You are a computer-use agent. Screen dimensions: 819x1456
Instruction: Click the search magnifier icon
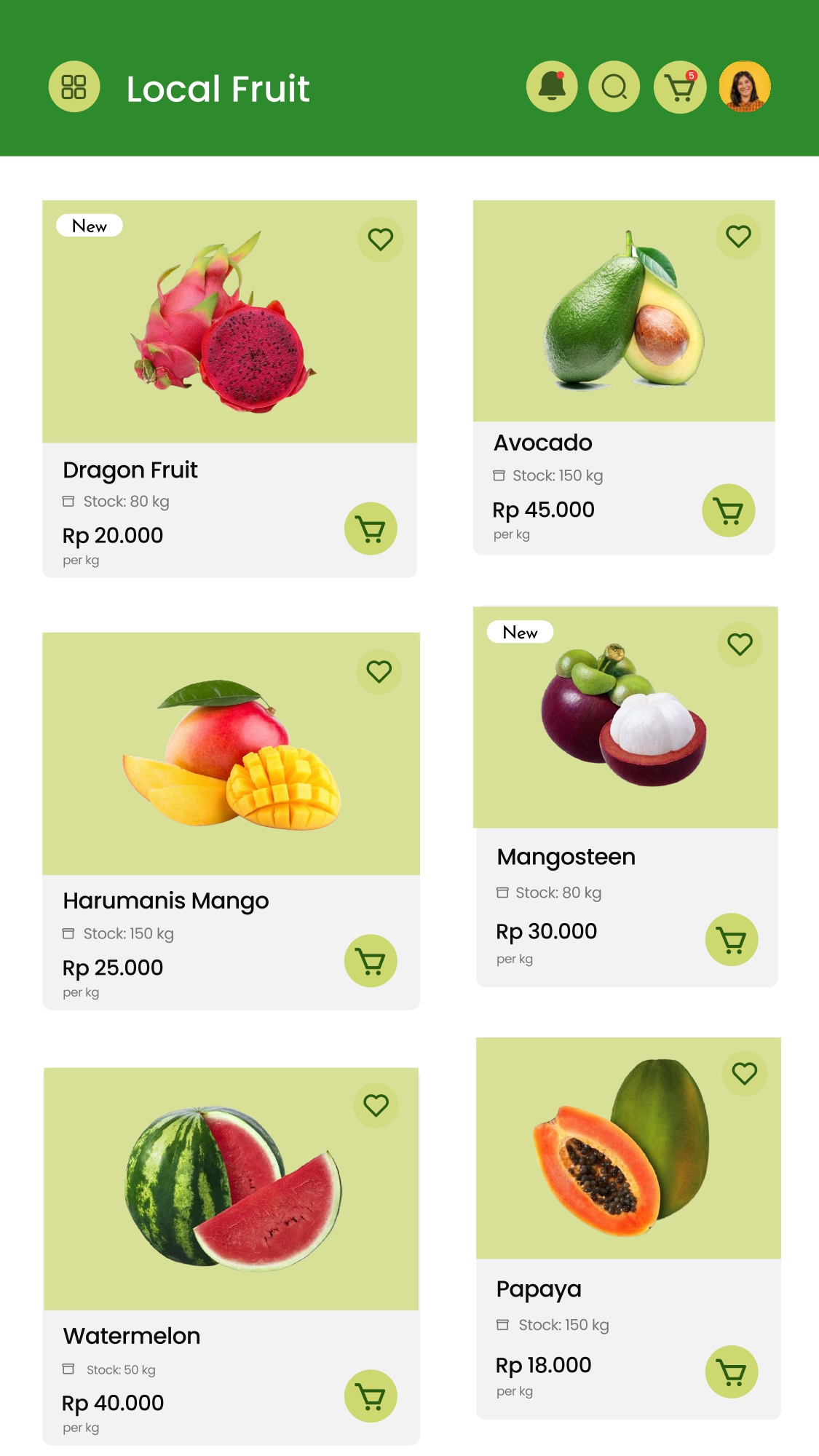tap(614, 87)
